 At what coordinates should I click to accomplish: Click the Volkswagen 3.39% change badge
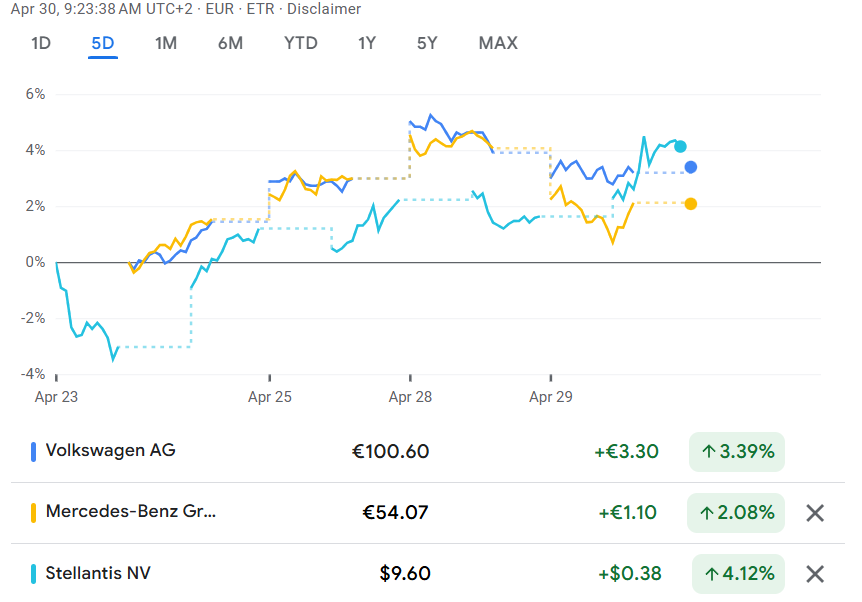click(737, 452)
